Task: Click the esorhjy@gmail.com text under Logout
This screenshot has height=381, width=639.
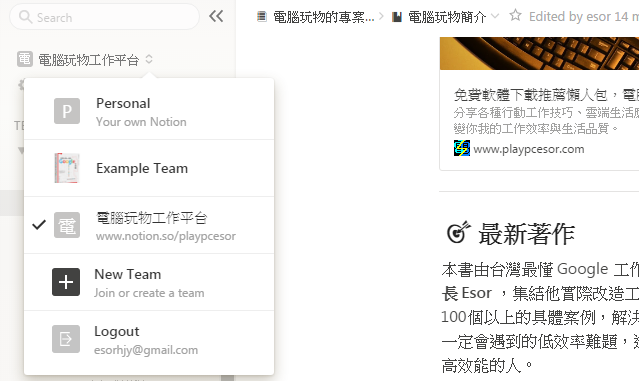Action: [x=146, y=350]
